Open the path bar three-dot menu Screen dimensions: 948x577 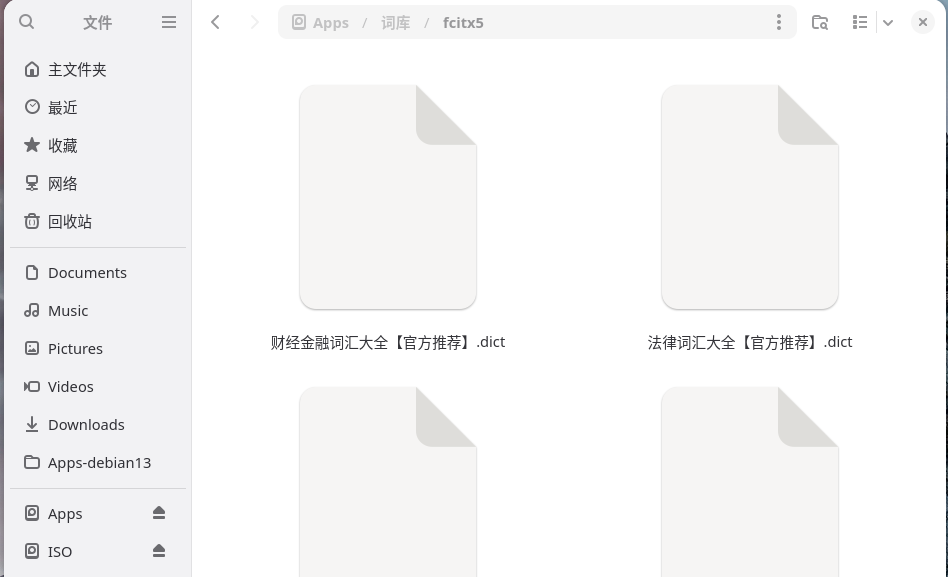click(x=779, y=22)
